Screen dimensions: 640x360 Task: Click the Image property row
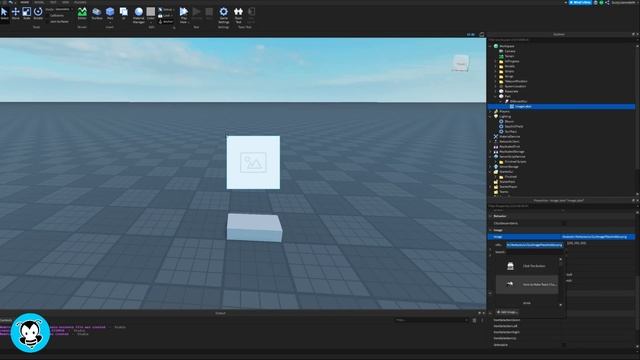pos(562,237)
